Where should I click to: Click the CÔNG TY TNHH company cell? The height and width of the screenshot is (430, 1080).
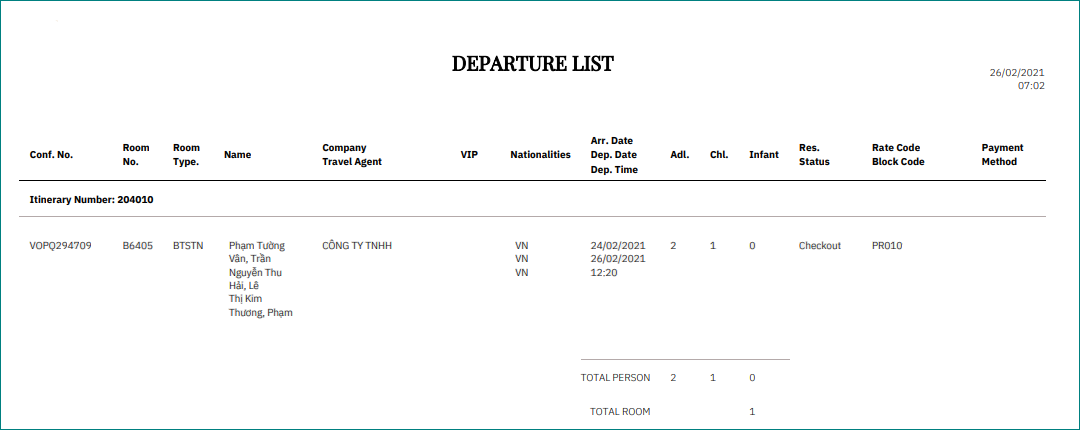click(357, 245)
